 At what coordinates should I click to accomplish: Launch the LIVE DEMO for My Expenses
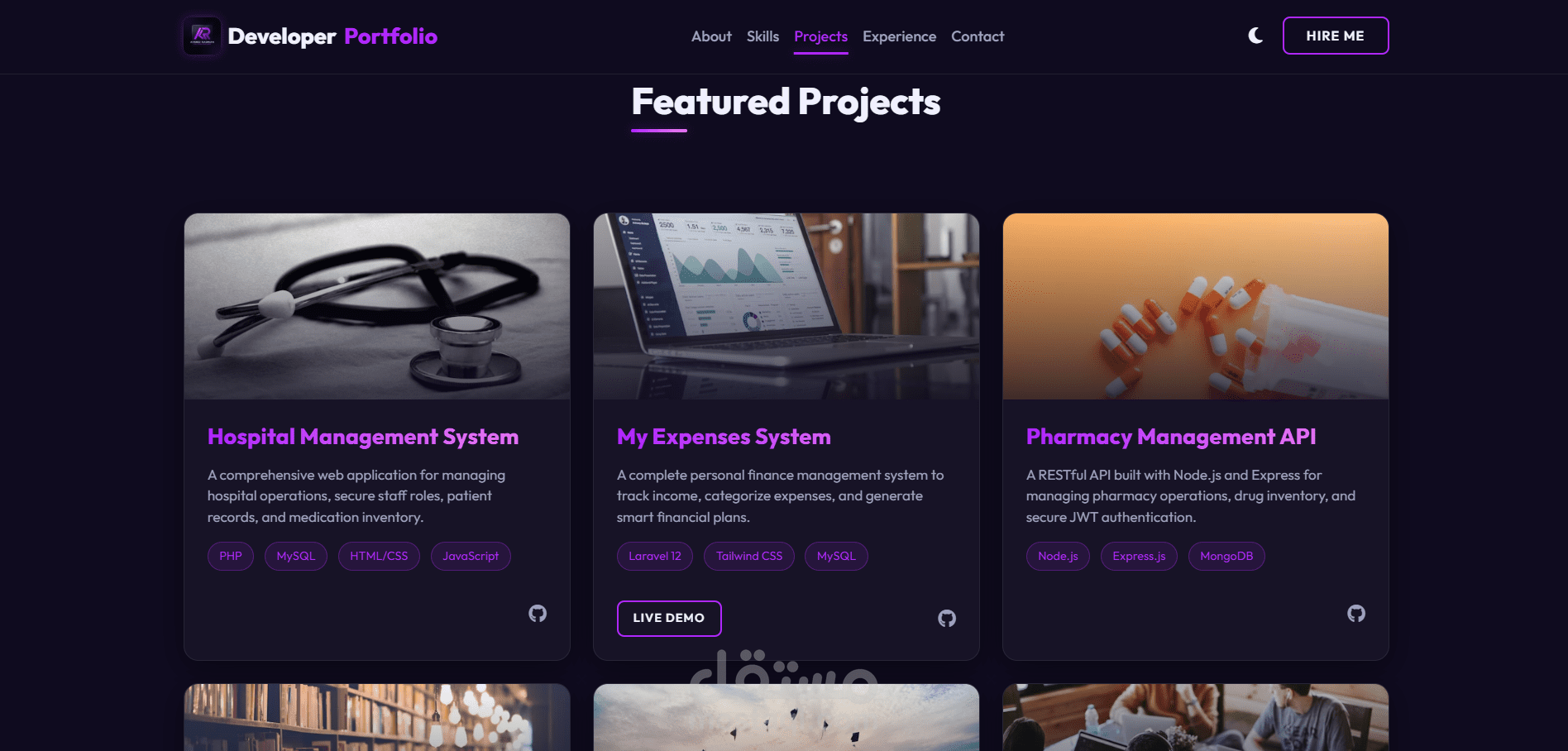pyautogui.click(x=669, y=619)
